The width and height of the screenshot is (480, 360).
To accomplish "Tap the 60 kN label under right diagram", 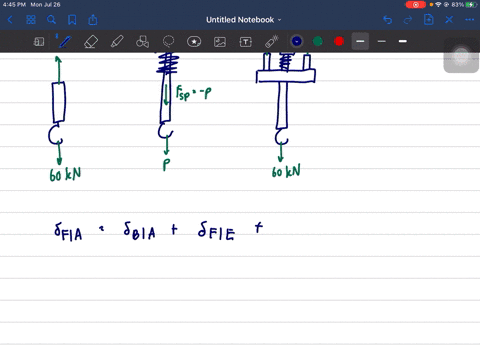I will (x=286, y=171).
